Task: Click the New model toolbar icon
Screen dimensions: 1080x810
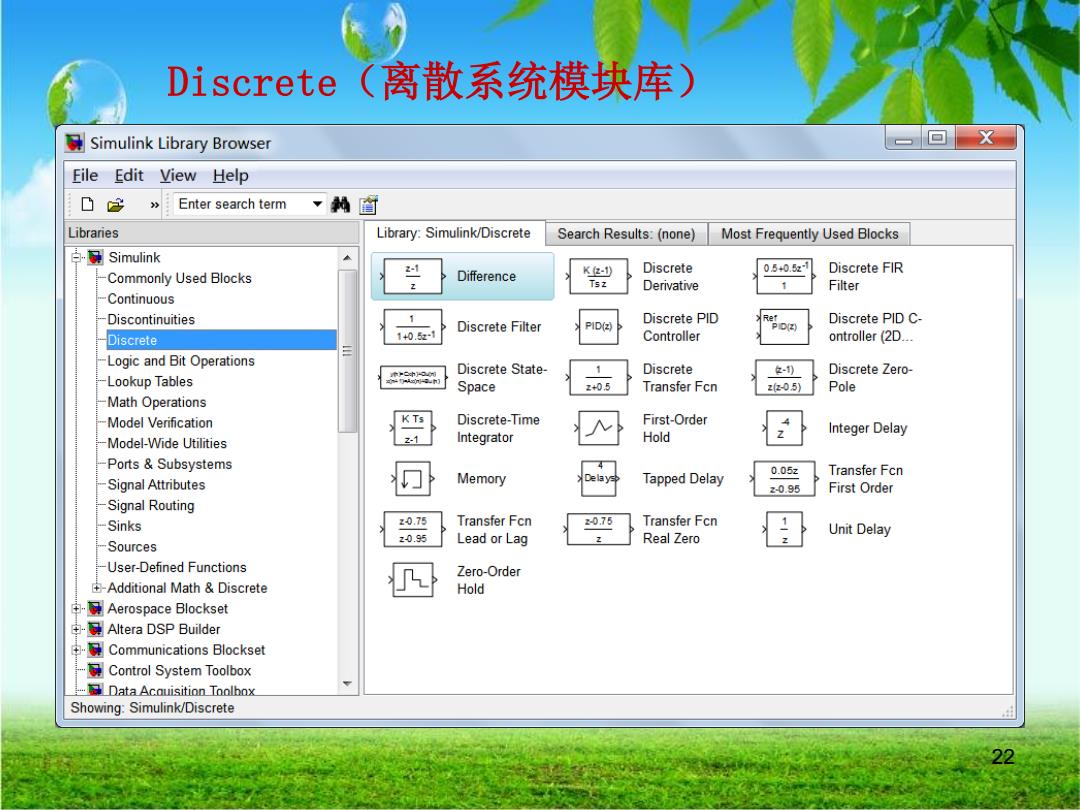Action: pos(87,204)
